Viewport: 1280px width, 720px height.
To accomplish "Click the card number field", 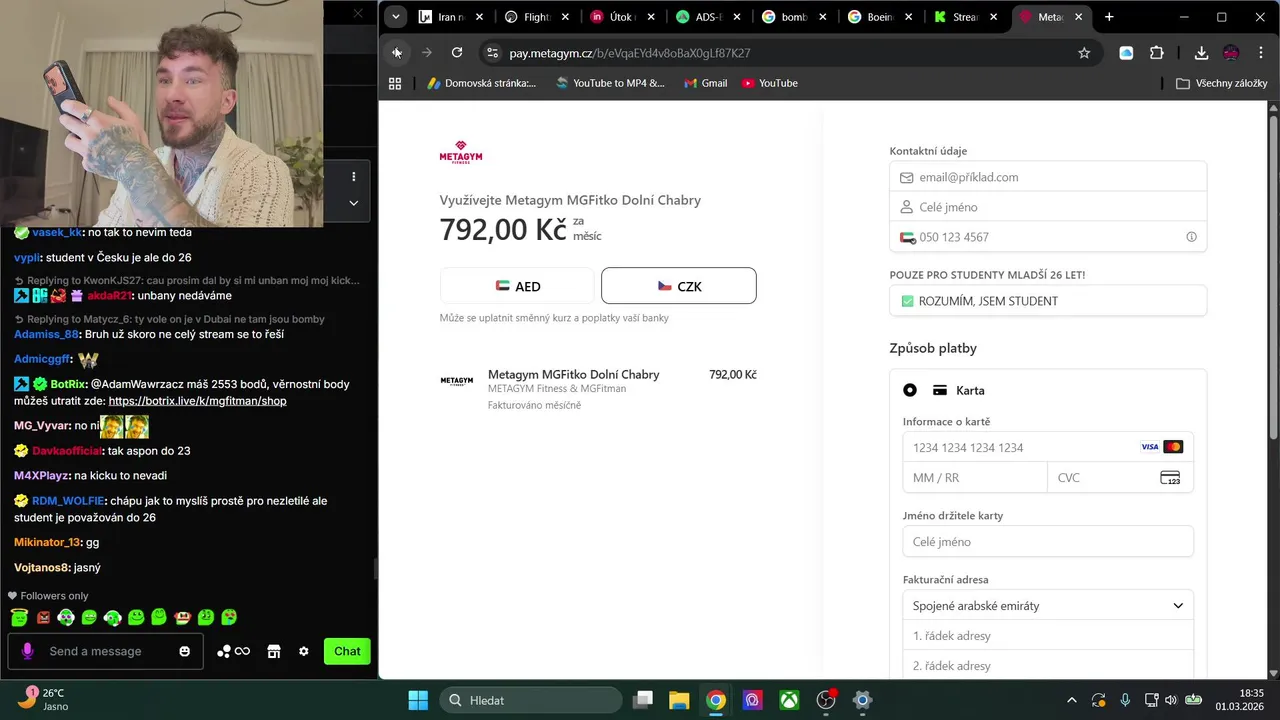I will [x=1048, y=447].
